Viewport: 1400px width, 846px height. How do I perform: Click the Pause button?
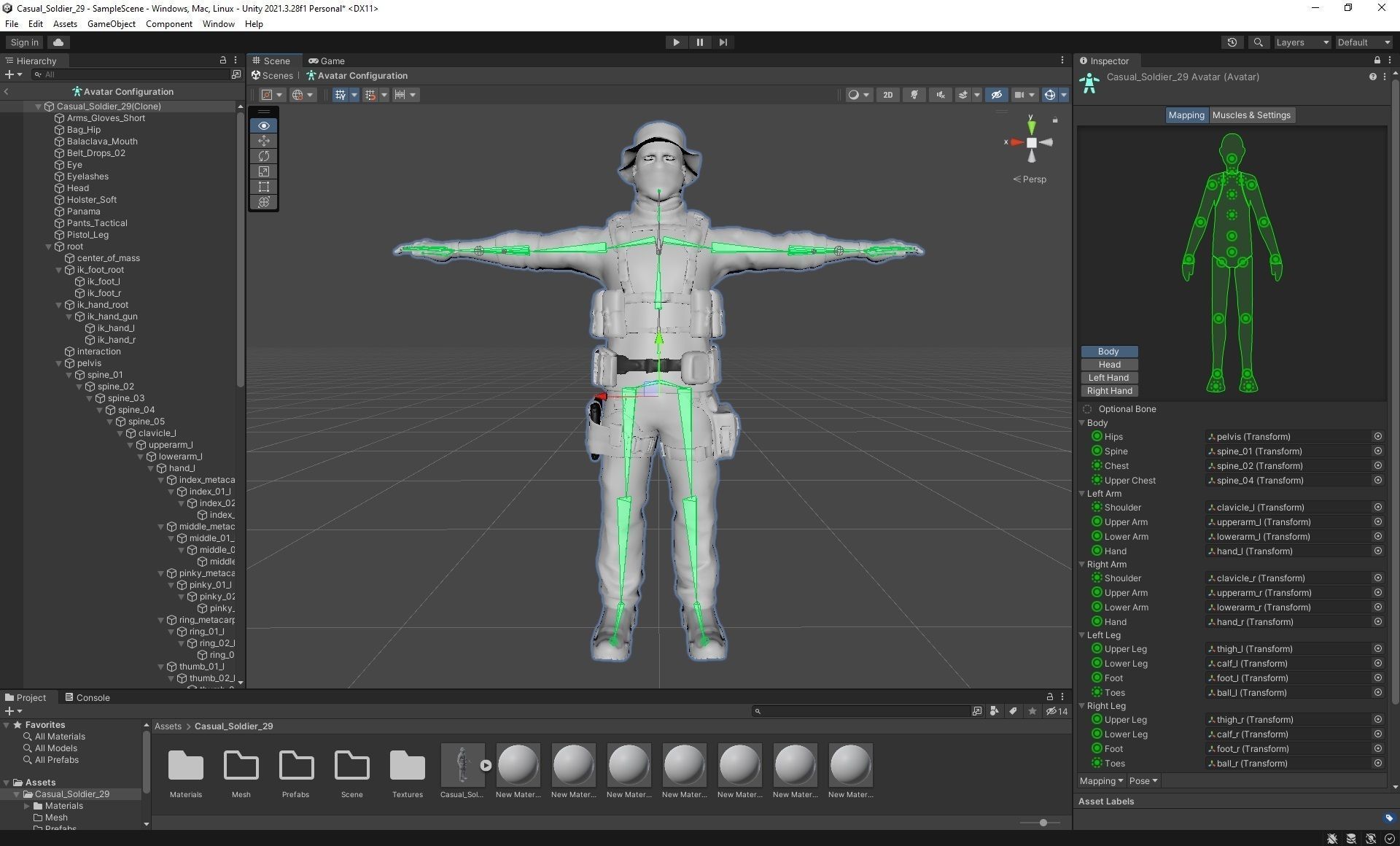(699, 42)
